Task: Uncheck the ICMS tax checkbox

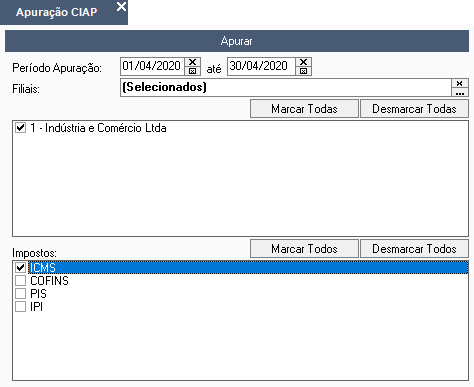Action: point(21,267)
